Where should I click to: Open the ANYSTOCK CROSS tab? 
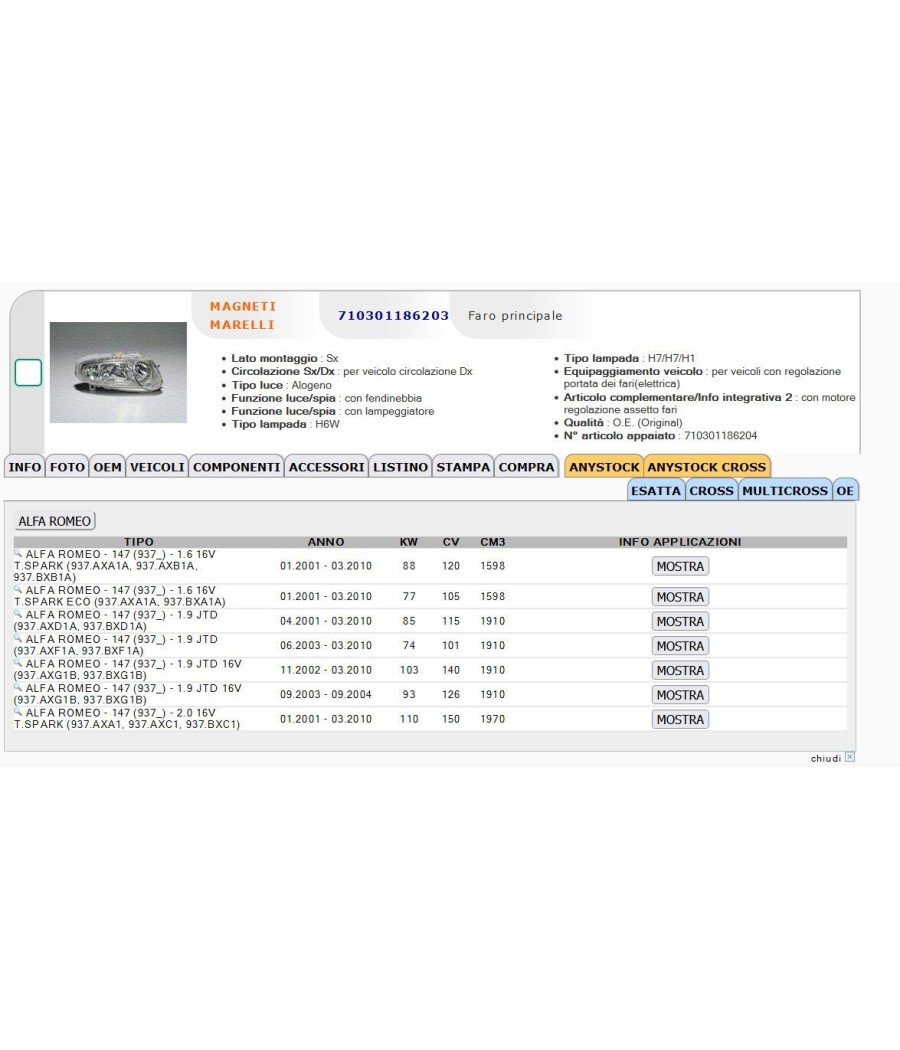[706, 467]
